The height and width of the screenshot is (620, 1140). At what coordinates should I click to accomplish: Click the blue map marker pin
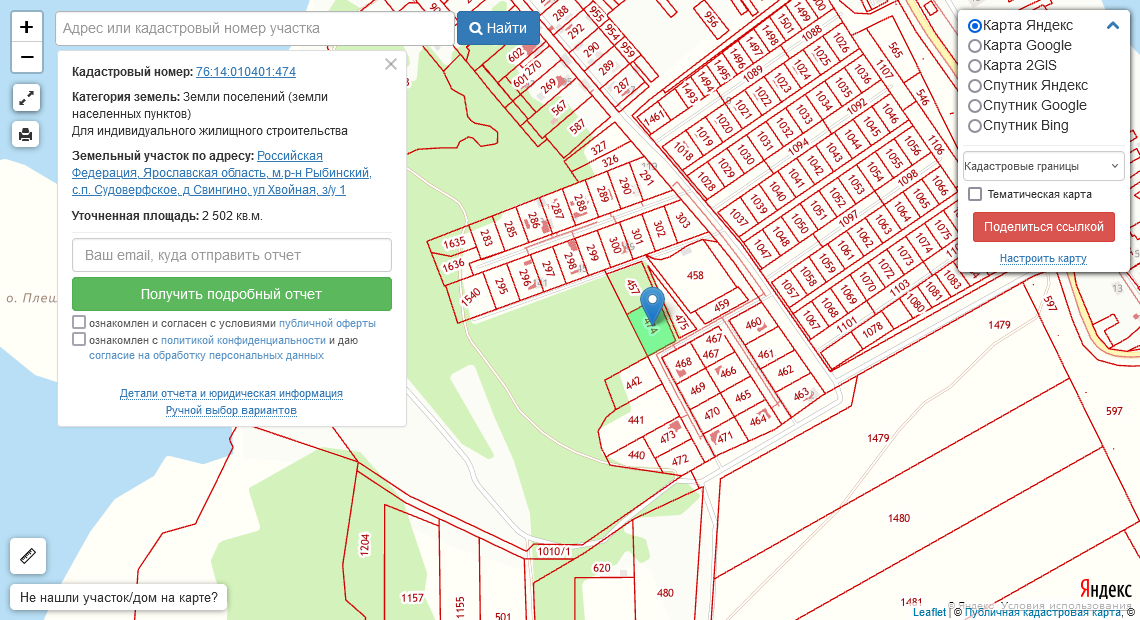click(652, 305)
